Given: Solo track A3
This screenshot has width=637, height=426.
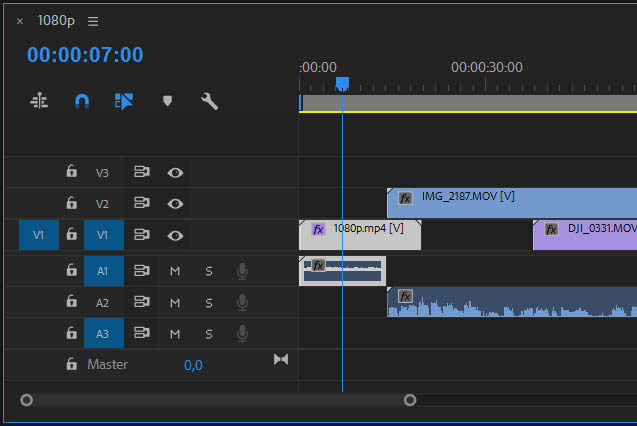Looking at the screenshot, I should point(209,334).
